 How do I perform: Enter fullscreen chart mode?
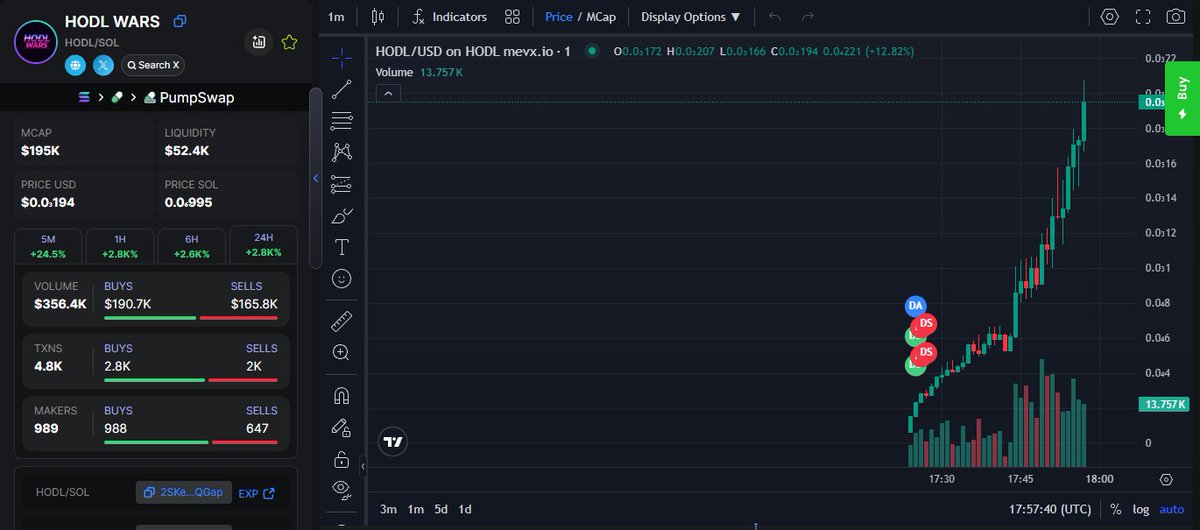(x=1143, y=17)
